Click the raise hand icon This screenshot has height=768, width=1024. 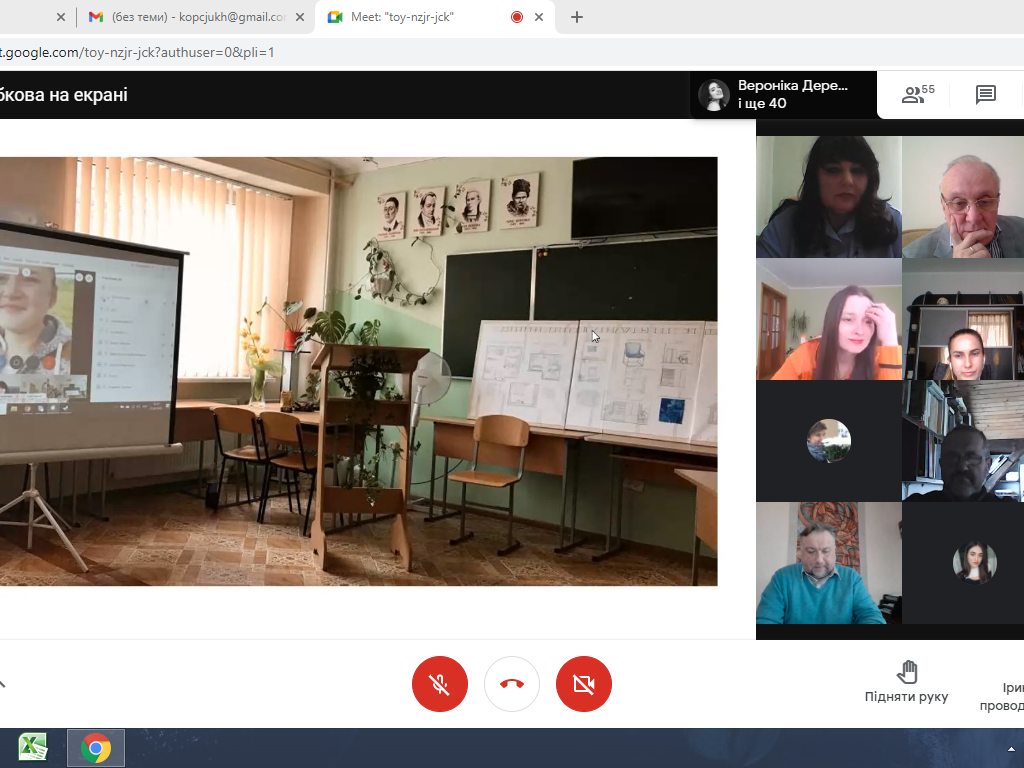point(907,672)
